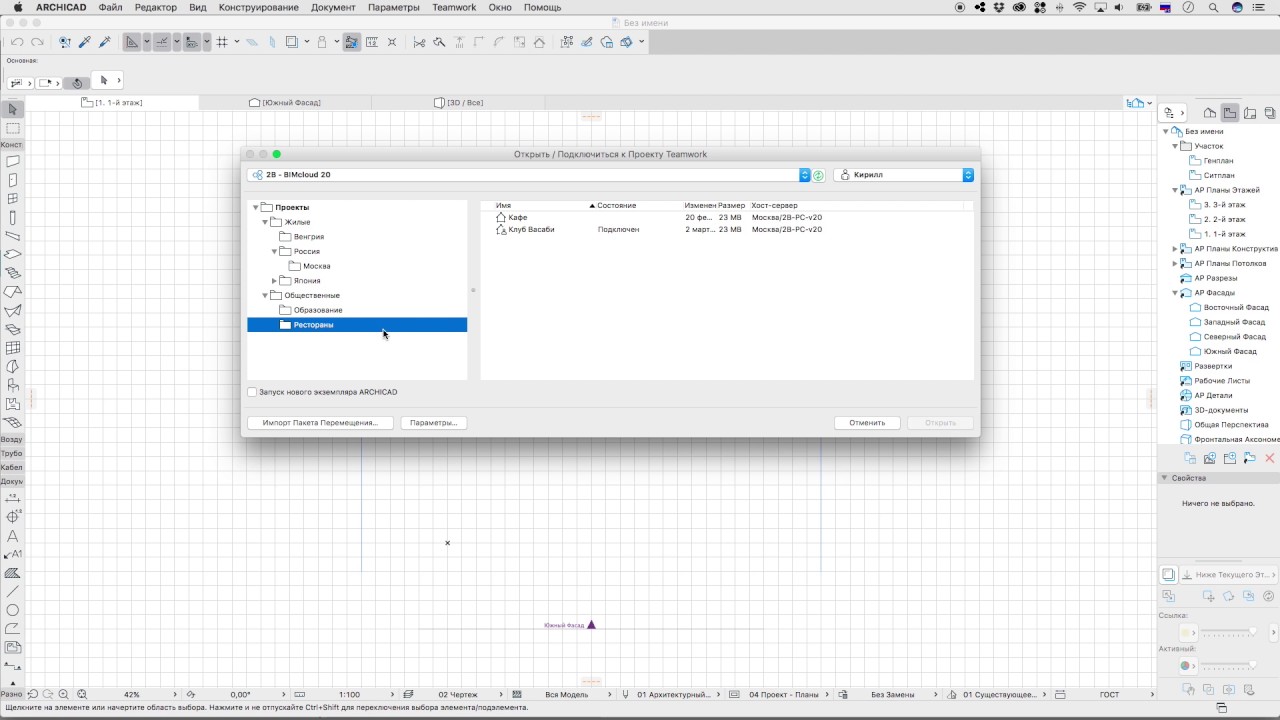Collapse the Свойства panel

(1164, 478)
